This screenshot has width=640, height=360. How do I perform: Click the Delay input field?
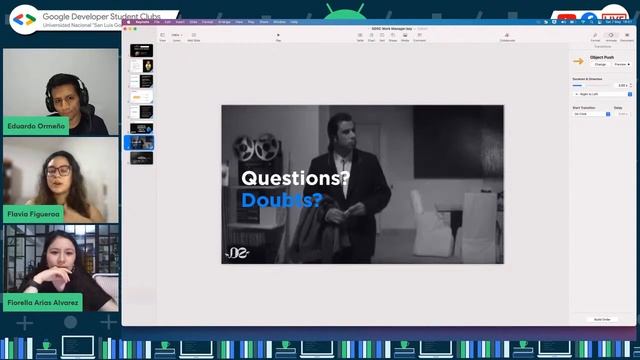coord(622,114)
